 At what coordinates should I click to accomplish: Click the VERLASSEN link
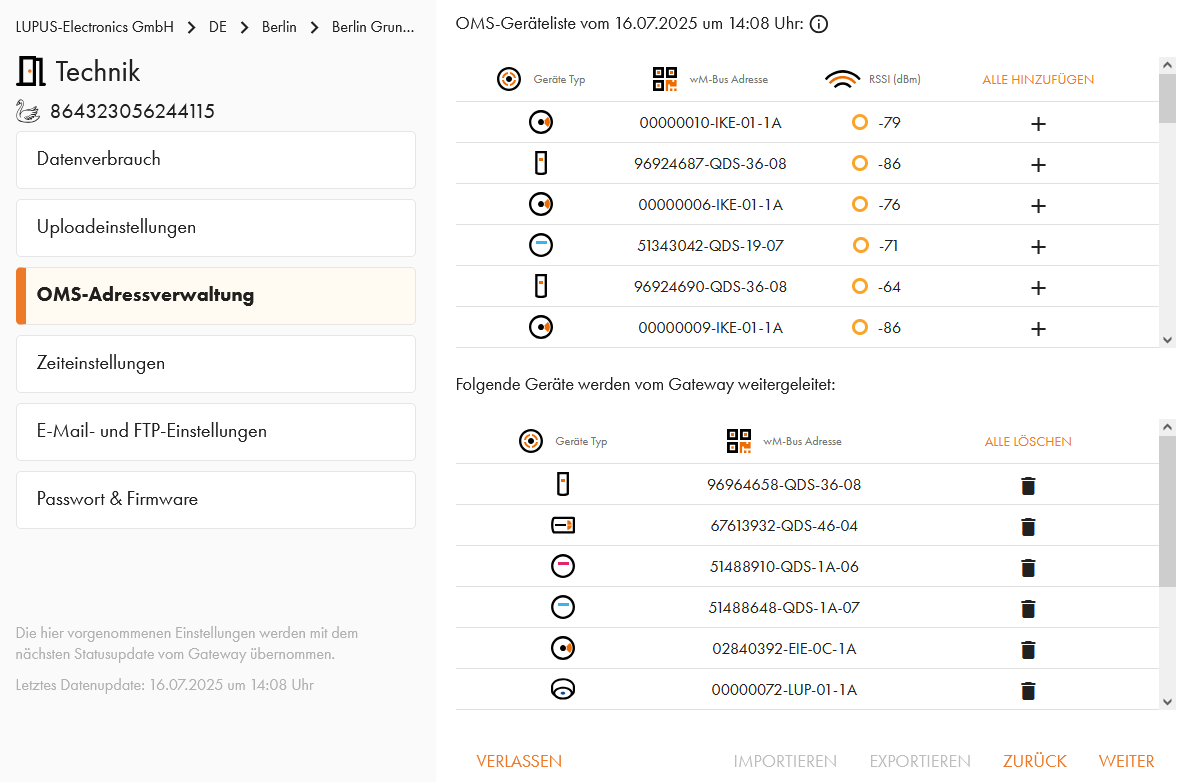(519, 762)
